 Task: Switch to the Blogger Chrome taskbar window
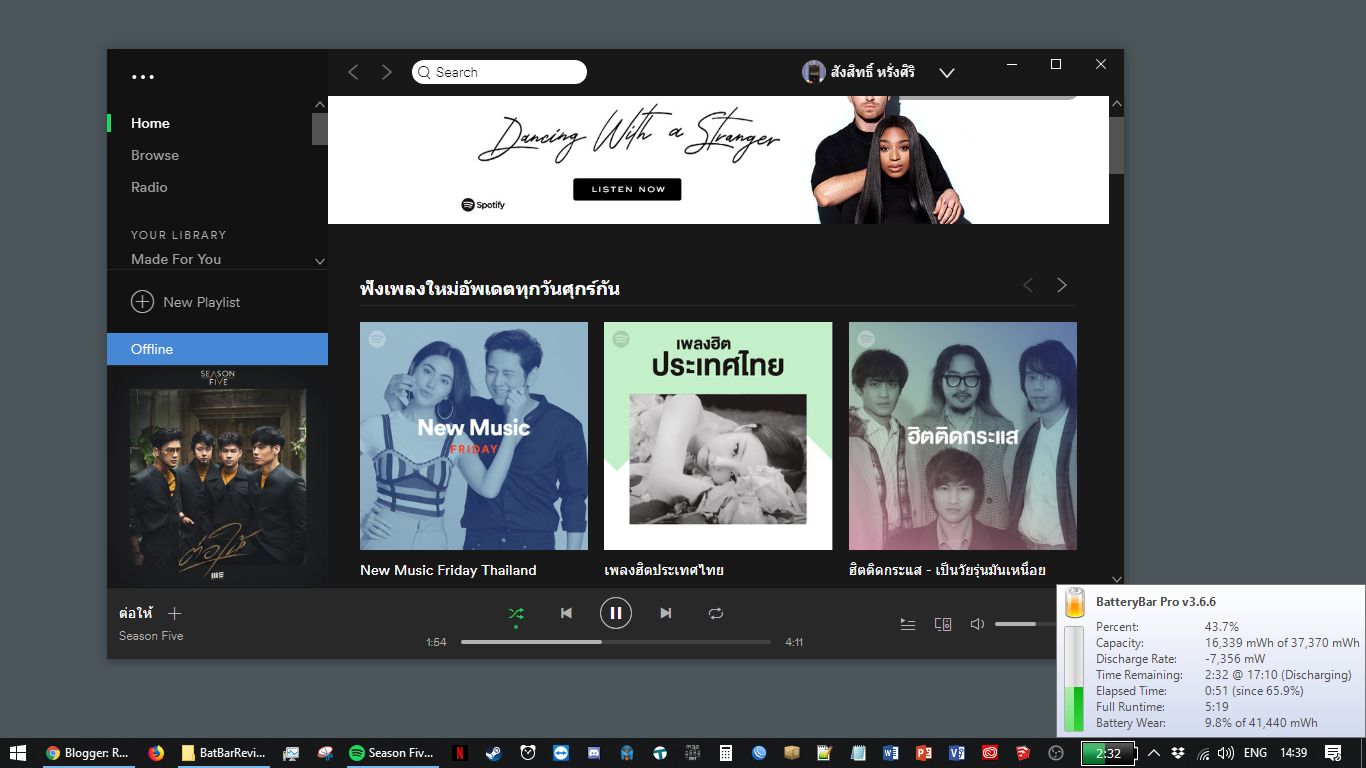point(88,753)
